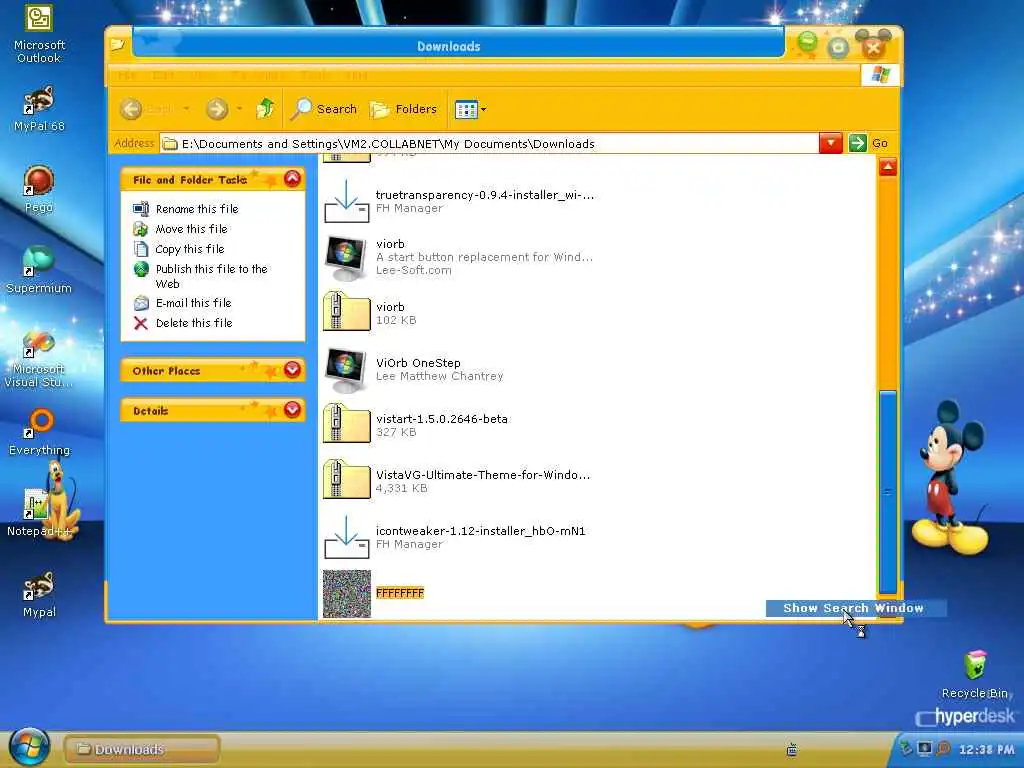The height and width of the screenshot is (768, 1024).
Task: Click the highlighted FFFFFFFF file name
Action: click(400, 593)
